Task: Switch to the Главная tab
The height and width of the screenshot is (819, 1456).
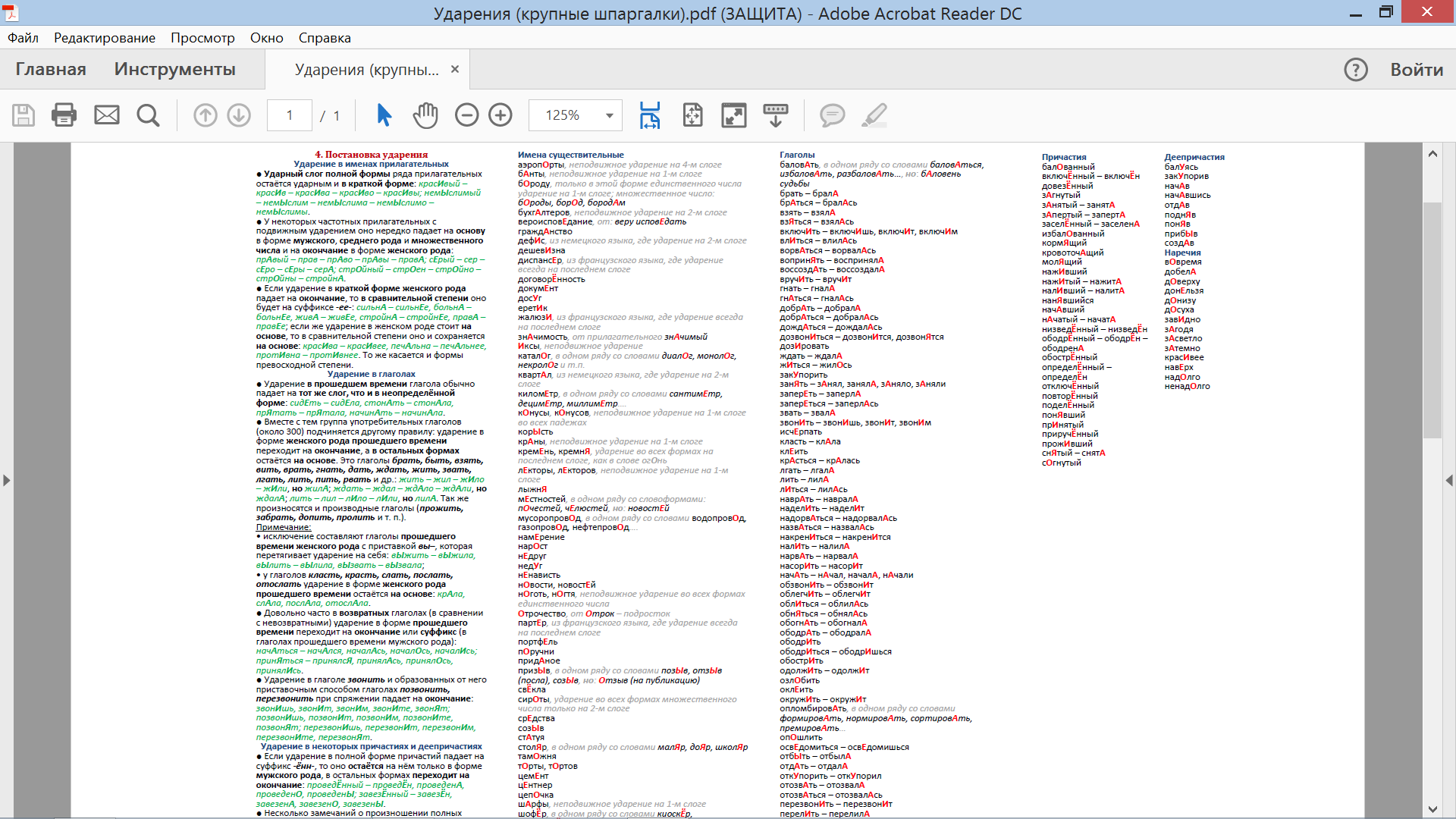Action: point(51,70)
